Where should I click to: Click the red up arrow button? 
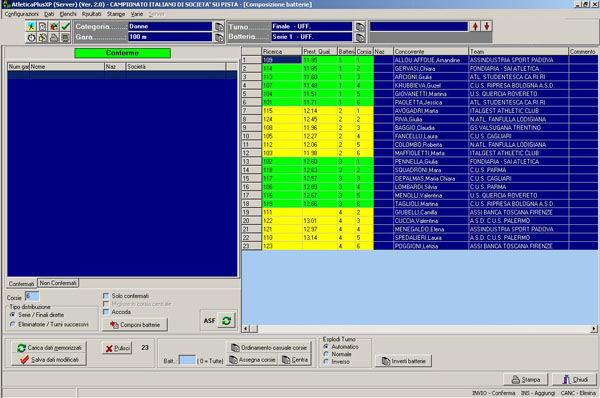click(475, 26)
